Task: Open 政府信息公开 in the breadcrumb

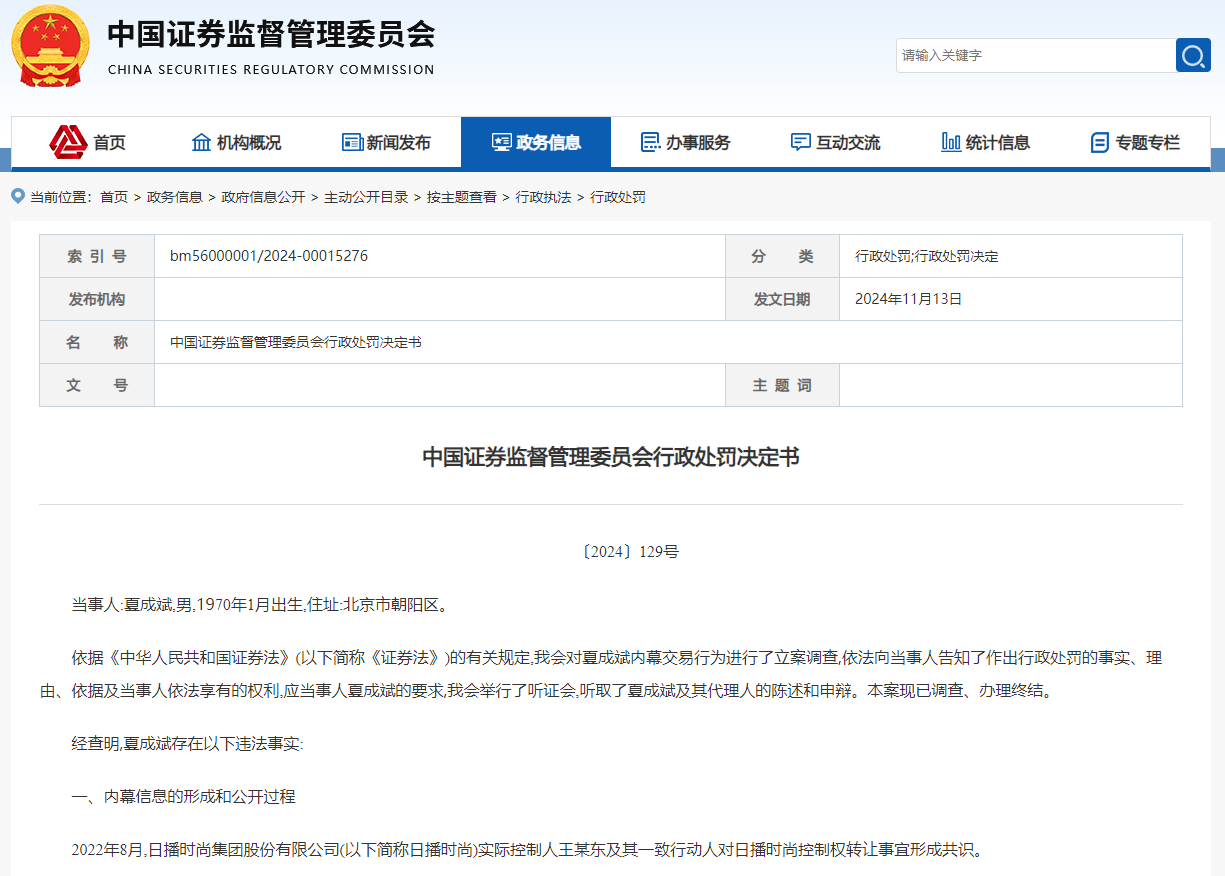Action: (263, 197)
